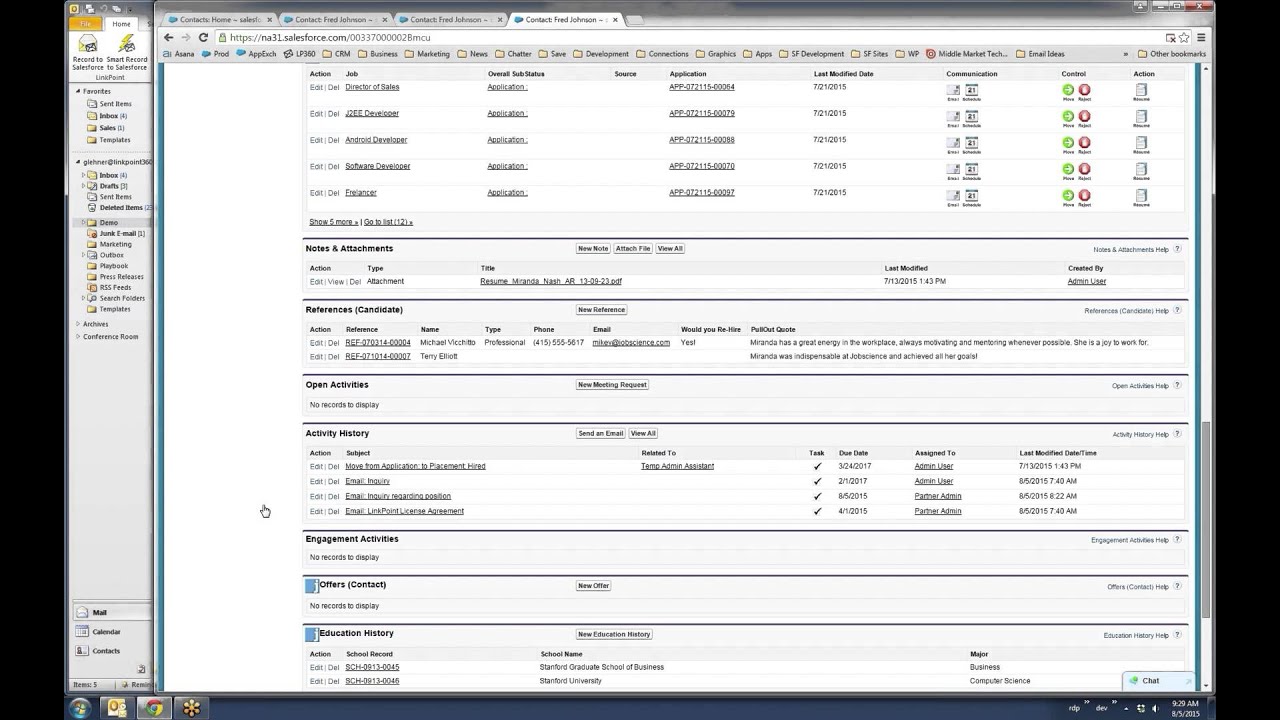Expand Demo folder in Outlook
The width and height of the screenshot is (1280, 720).
(85, 222)
